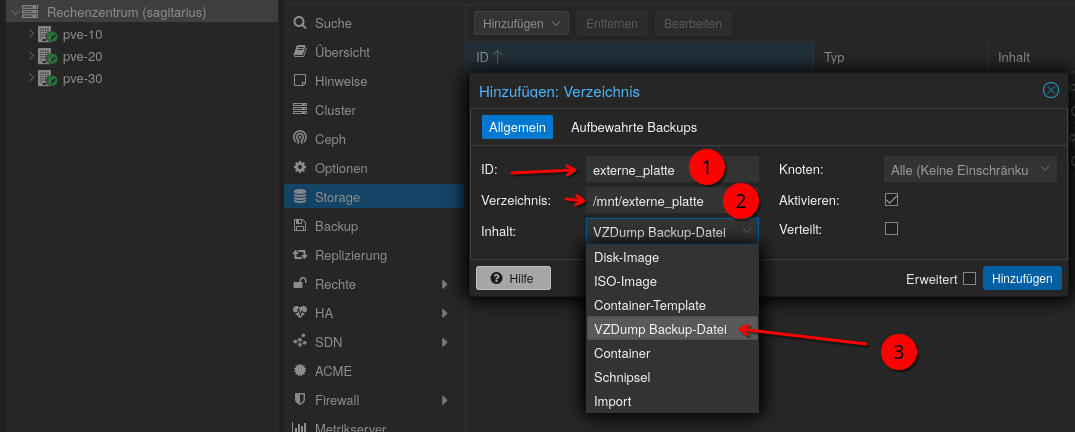The height and width of the screenshot is (432, 1075).
Task: Tick the Erweitert checkbox
Action: pyautogui.click(x=968, y=279)
